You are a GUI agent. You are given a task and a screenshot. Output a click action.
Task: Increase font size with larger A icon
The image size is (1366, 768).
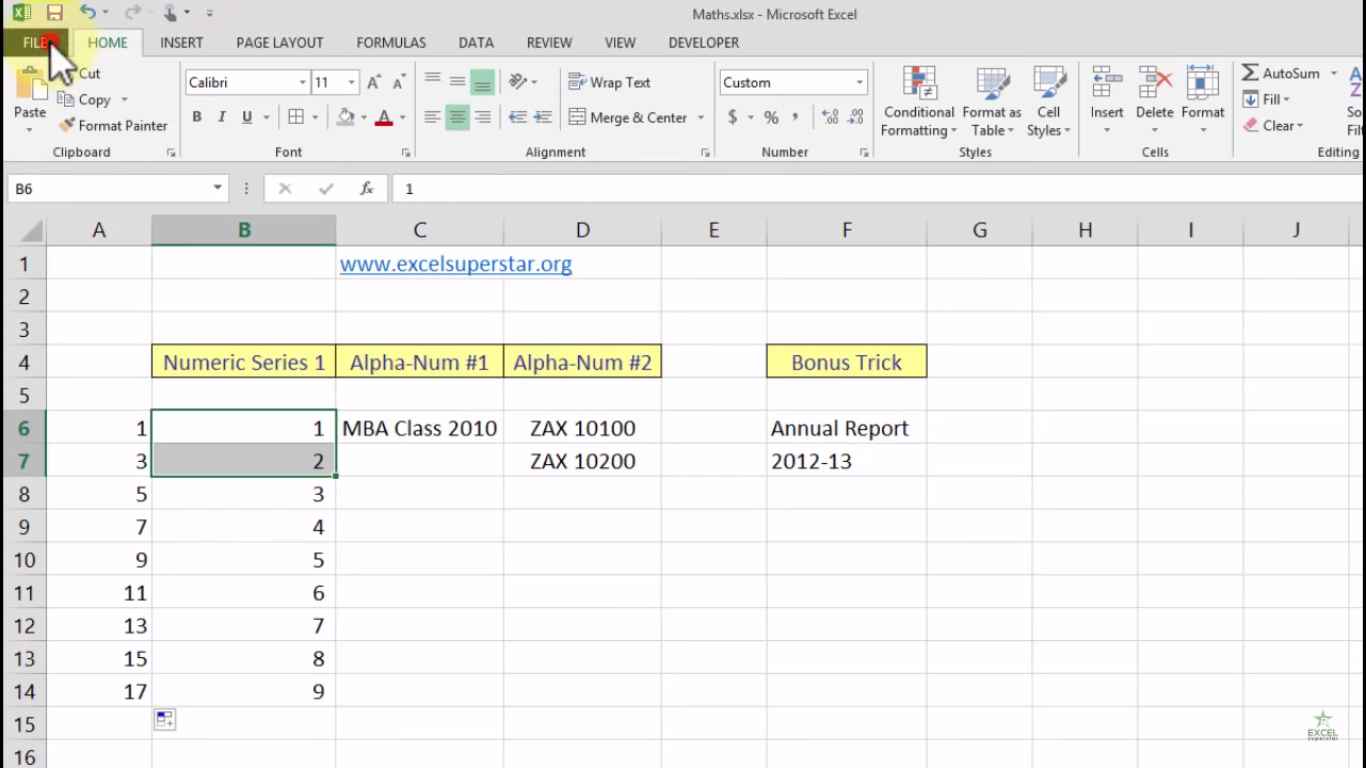374,83
